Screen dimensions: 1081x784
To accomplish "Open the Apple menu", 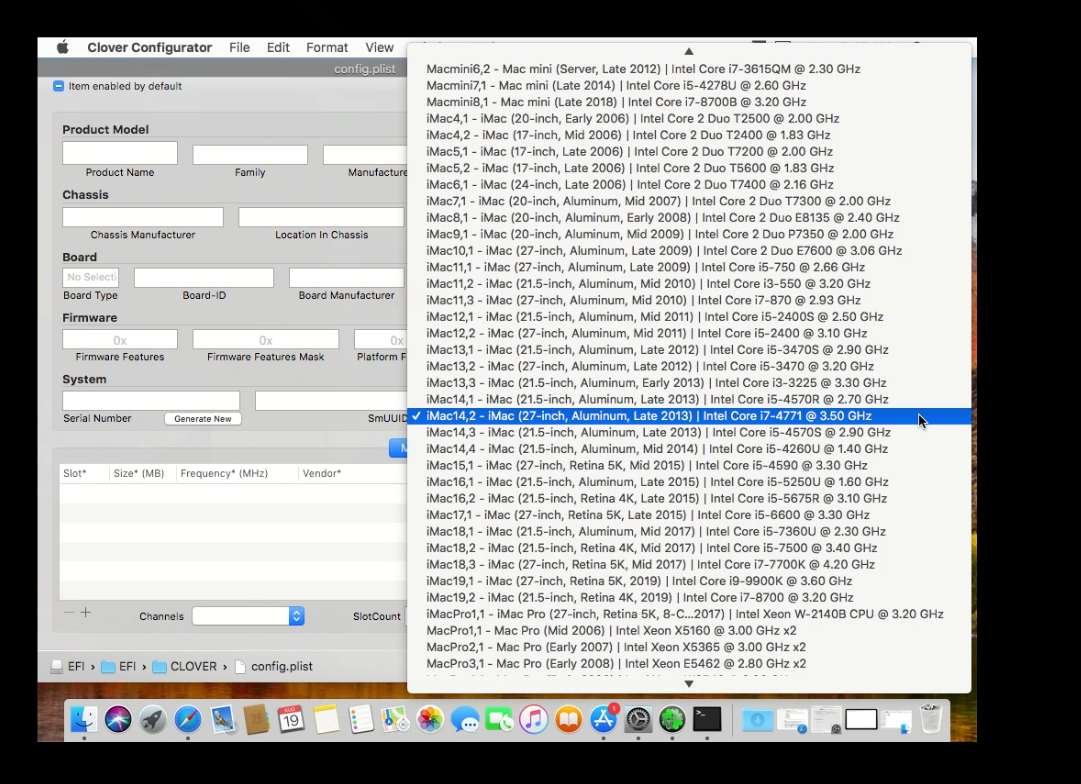I will pos(63,47).
